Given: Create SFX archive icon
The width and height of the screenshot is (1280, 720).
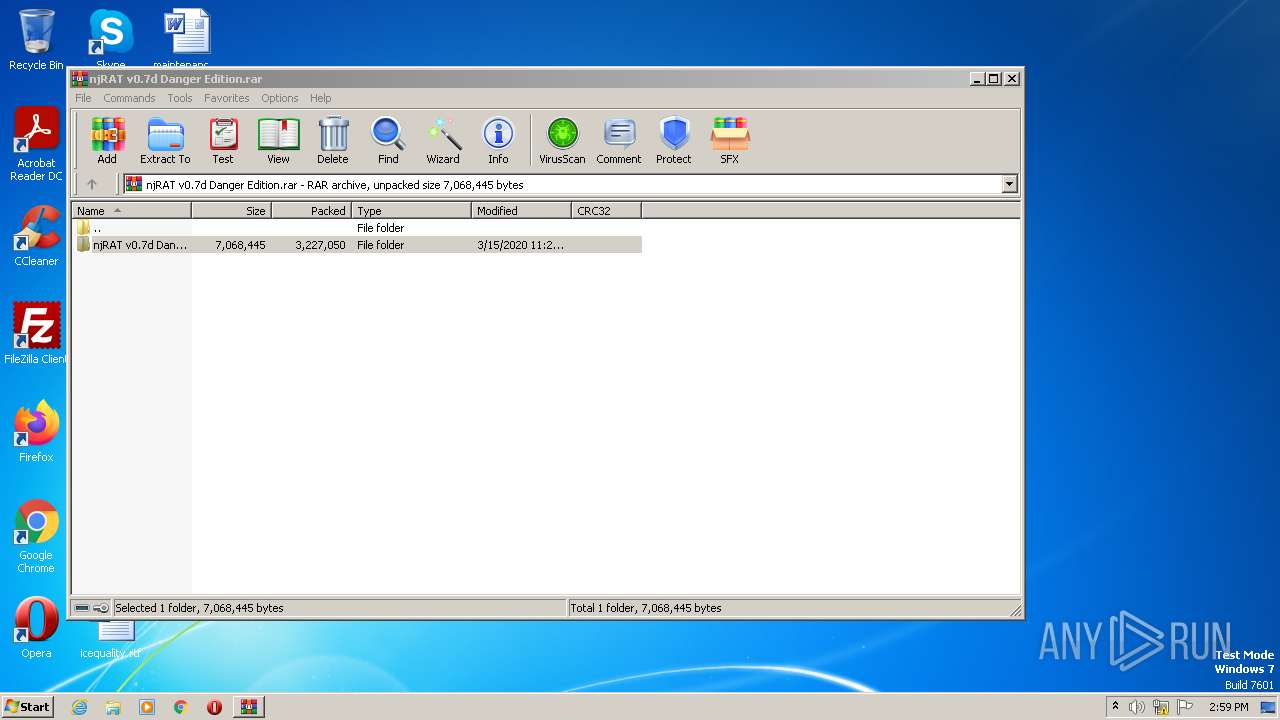Looking at the screenshot, I should [730, 141].
